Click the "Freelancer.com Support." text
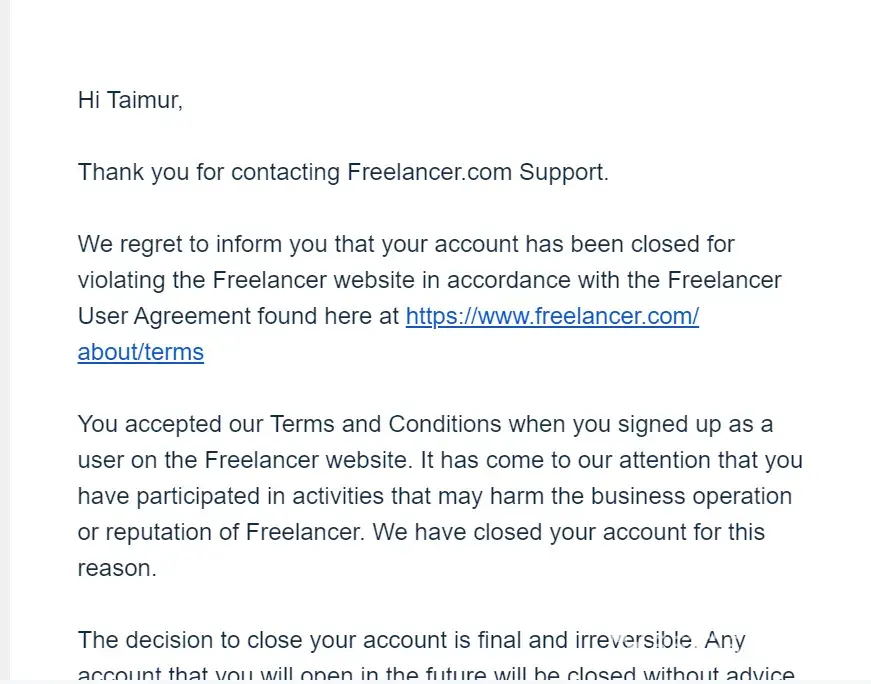The width and height of the screenshot is (871, 684). 477,172
